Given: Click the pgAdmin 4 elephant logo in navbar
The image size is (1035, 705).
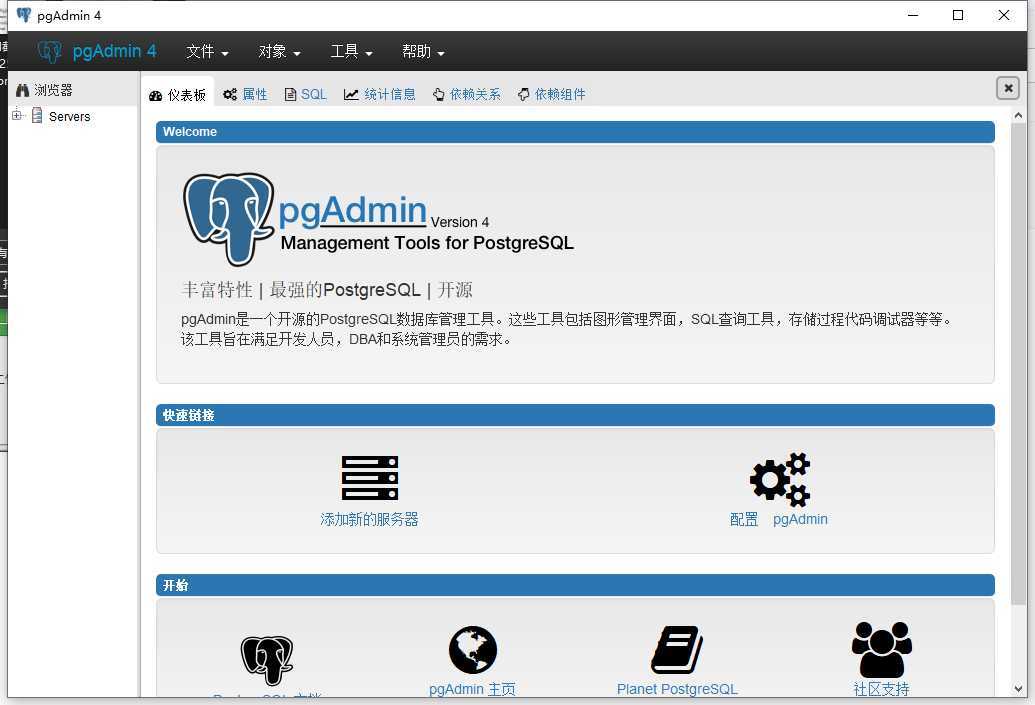Looking at the screenshot, I should [50, 51].
